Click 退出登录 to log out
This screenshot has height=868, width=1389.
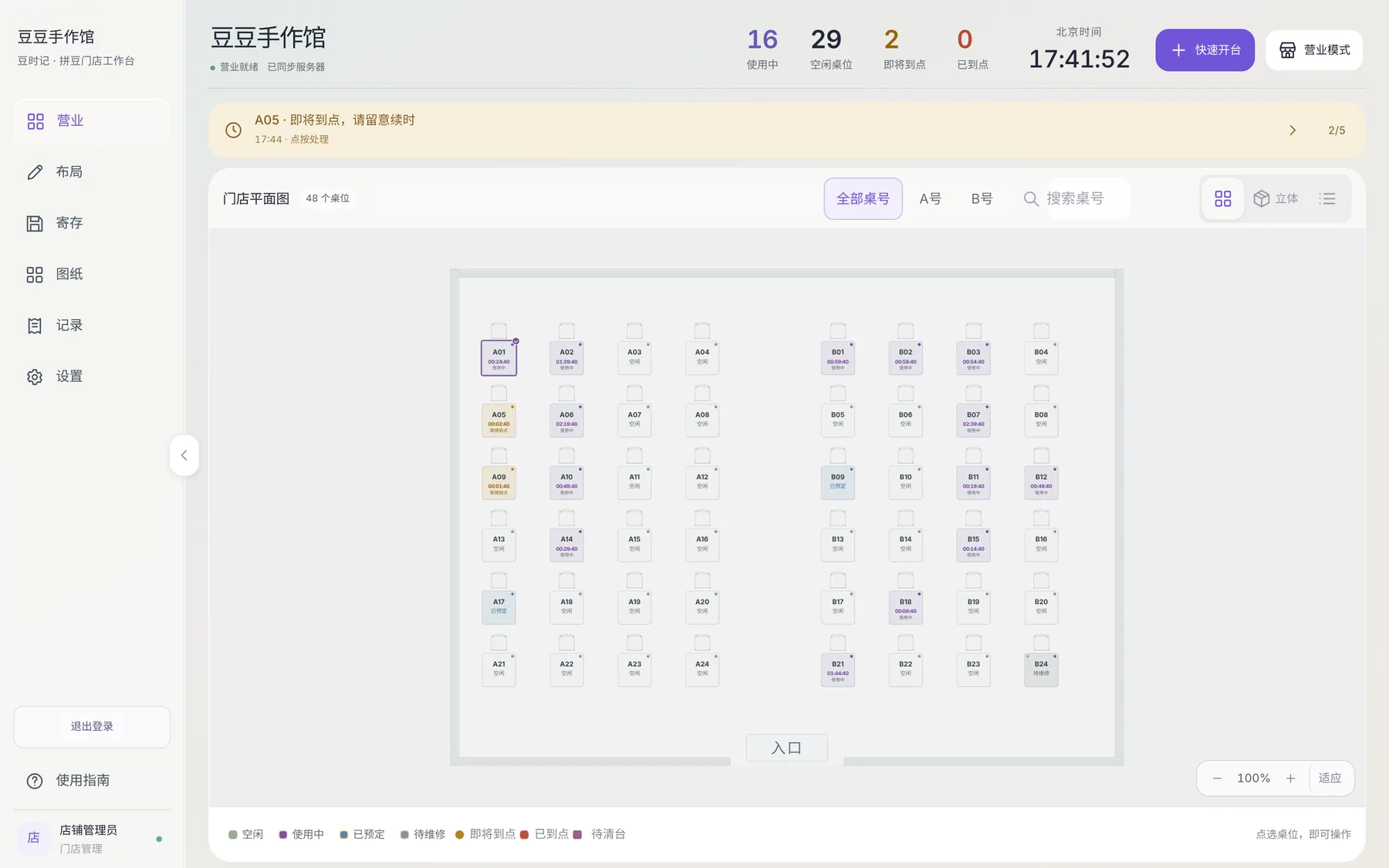[x=92, y=726]
